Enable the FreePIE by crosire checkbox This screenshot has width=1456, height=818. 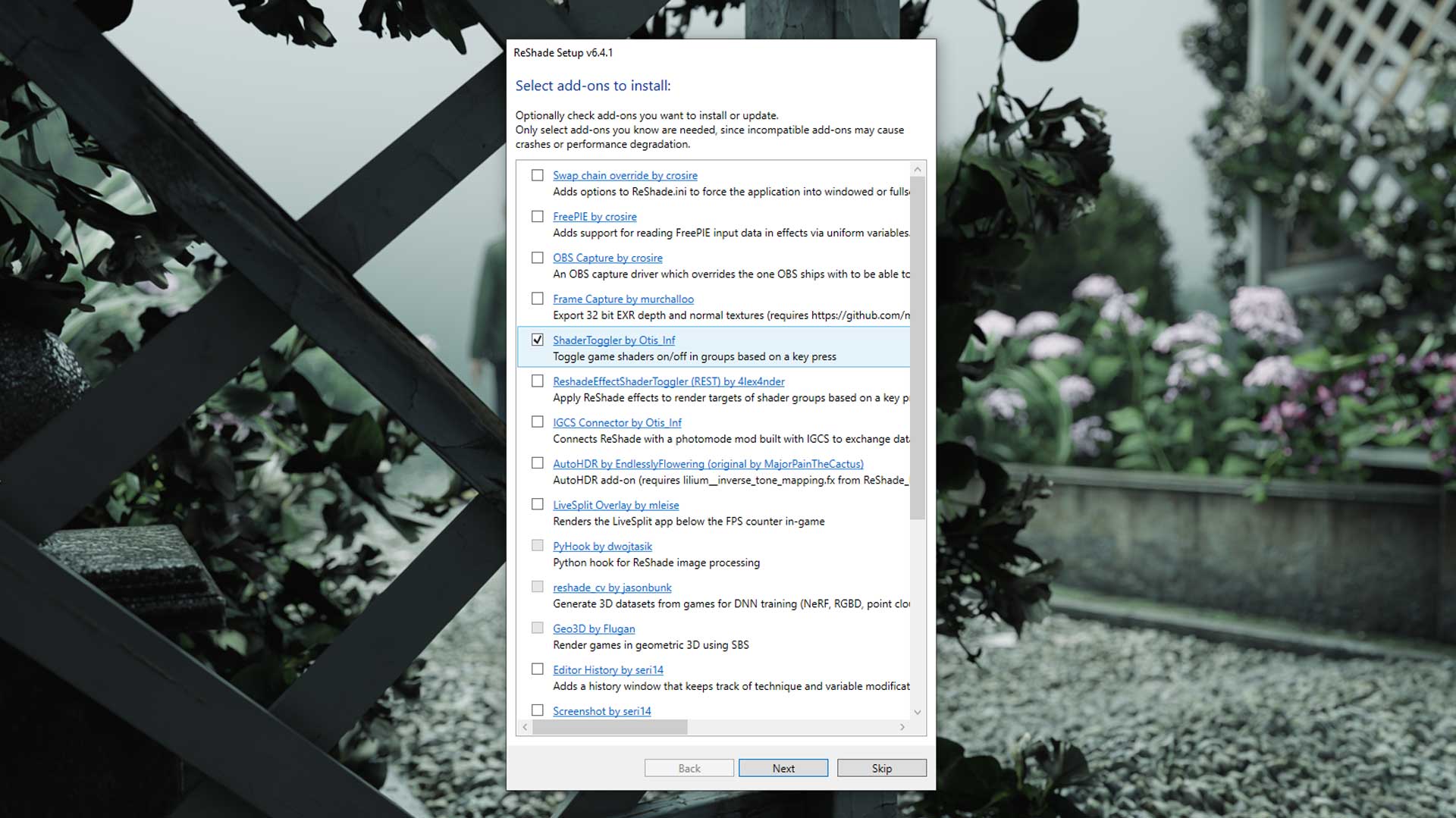coord(538,217)
